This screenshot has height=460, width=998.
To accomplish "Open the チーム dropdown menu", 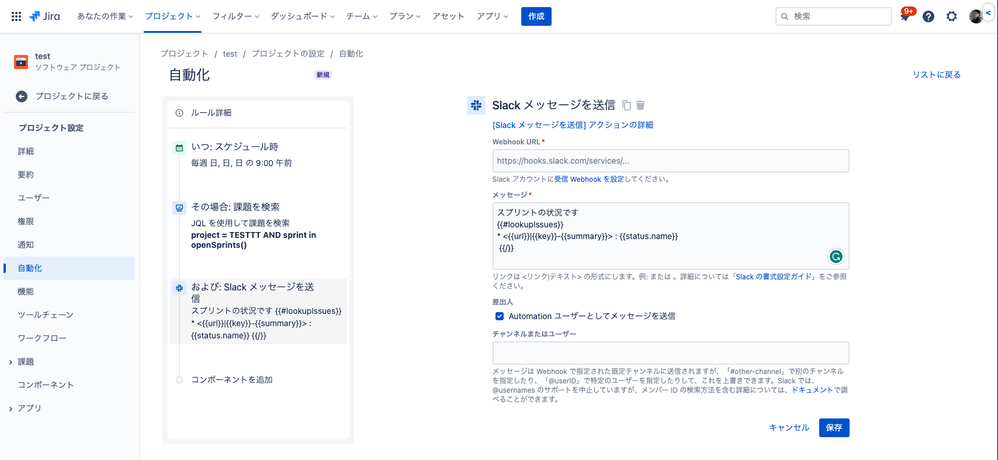I will [x=362, y=17].
